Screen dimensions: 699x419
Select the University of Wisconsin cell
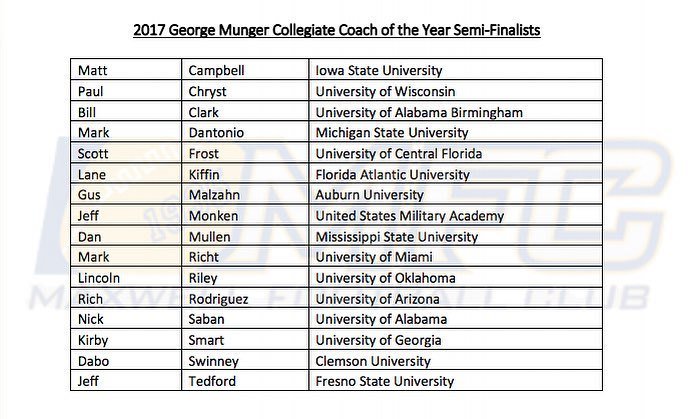point(456,91)
